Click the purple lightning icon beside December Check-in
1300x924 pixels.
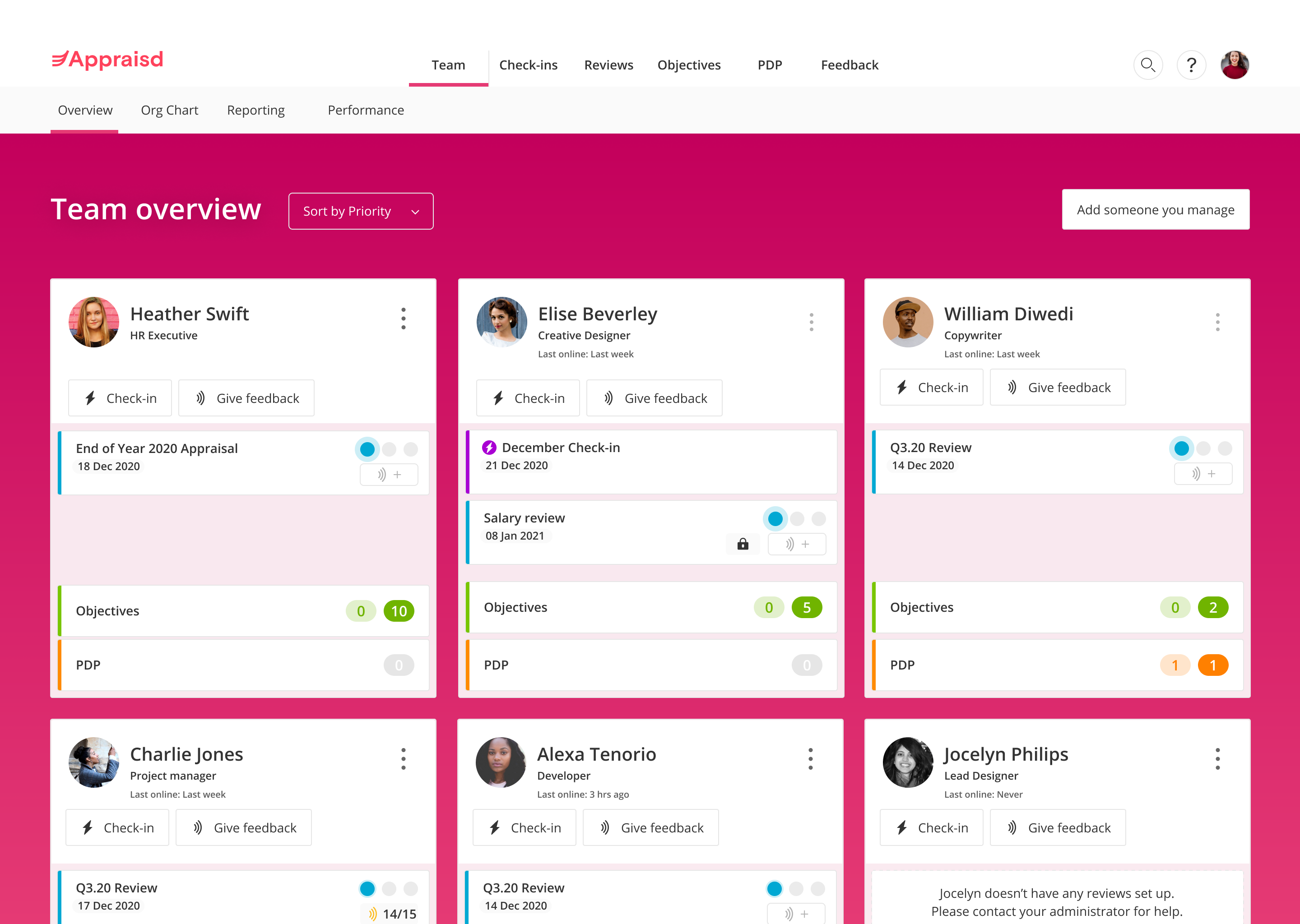488,447
